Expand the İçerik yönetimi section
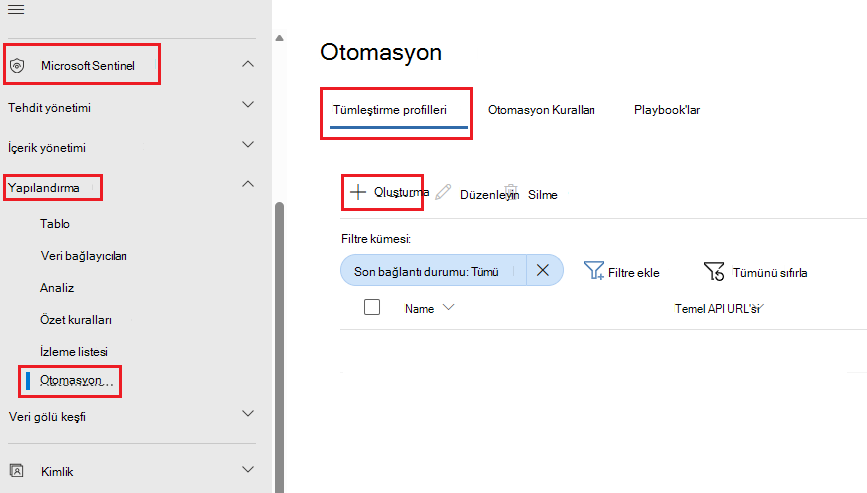The width and height of the screenshot is (867, 493). click(x=248, y=144)
